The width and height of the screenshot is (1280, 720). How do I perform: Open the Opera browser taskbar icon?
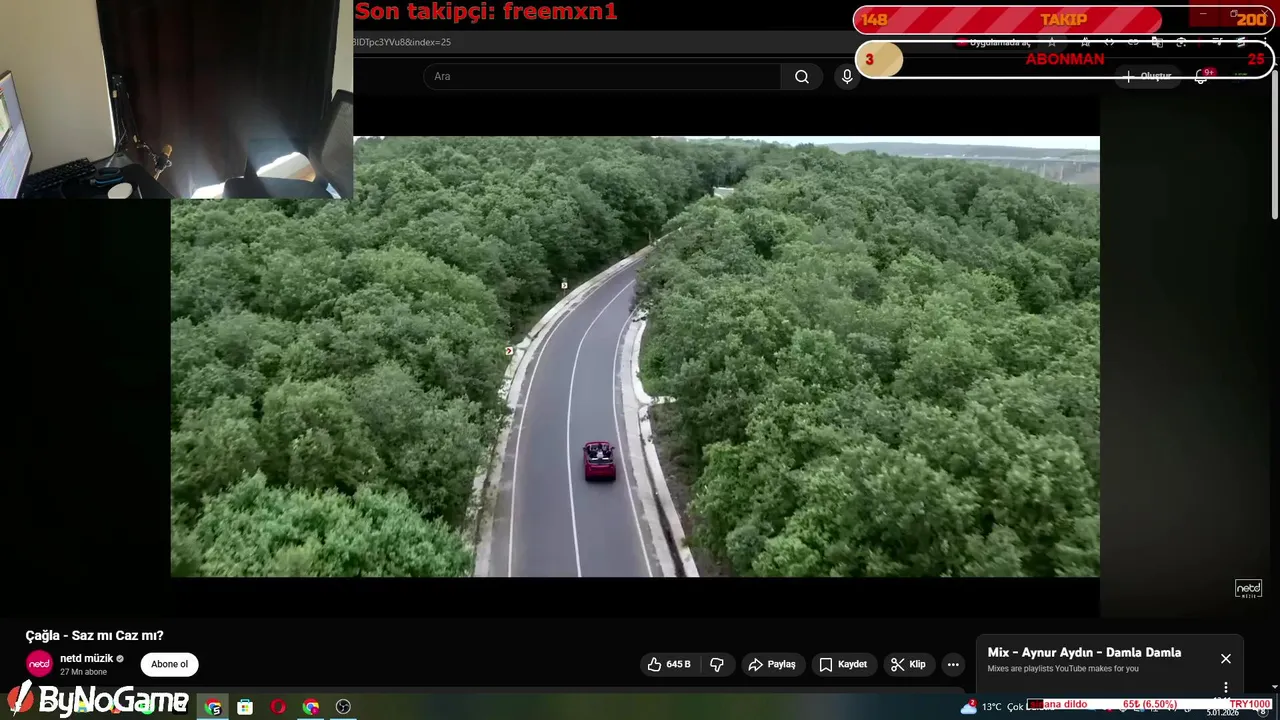[278, 707]
